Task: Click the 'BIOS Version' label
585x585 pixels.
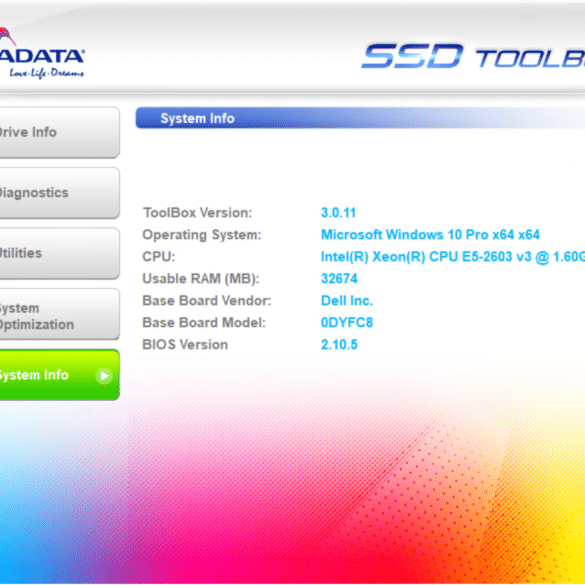Action: [185, 345]
